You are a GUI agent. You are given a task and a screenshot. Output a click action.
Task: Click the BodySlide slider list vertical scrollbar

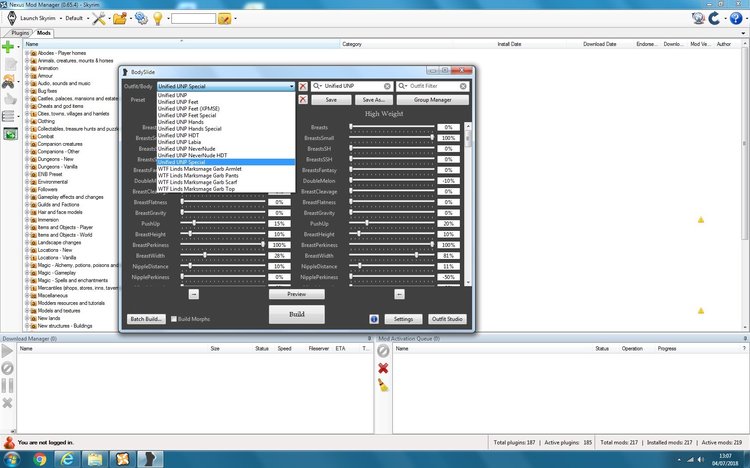468,204
